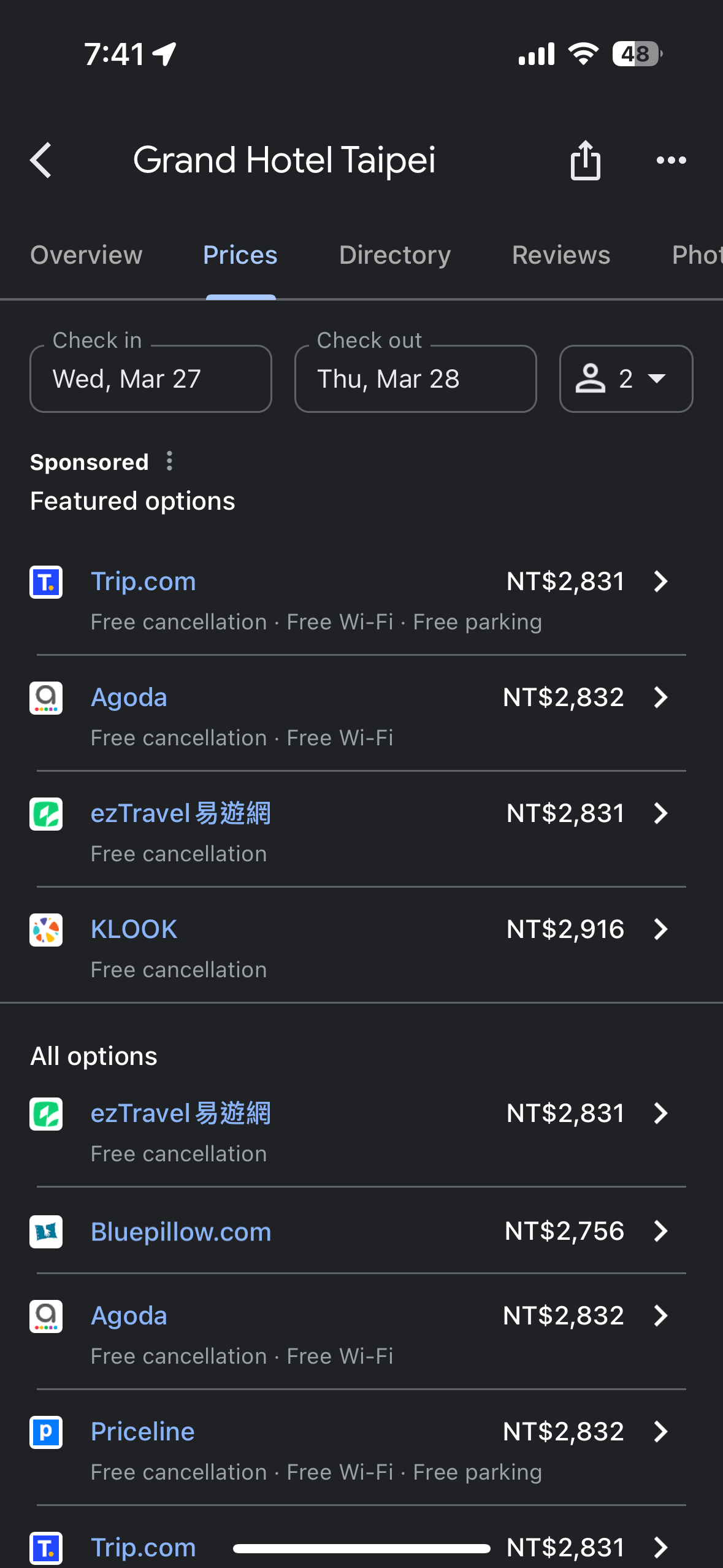Tap the Sponsored info dots icon
This screenshot has height=1568, width=723.
pyautogui.click(x=170, y=461)
